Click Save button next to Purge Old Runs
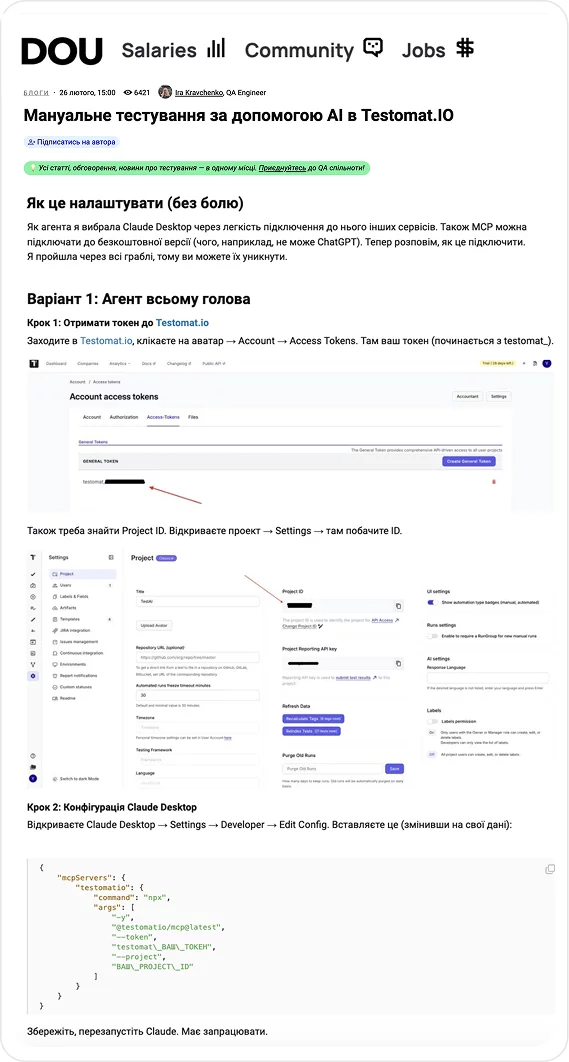The image size is (569, 1062). pos(394,769)
